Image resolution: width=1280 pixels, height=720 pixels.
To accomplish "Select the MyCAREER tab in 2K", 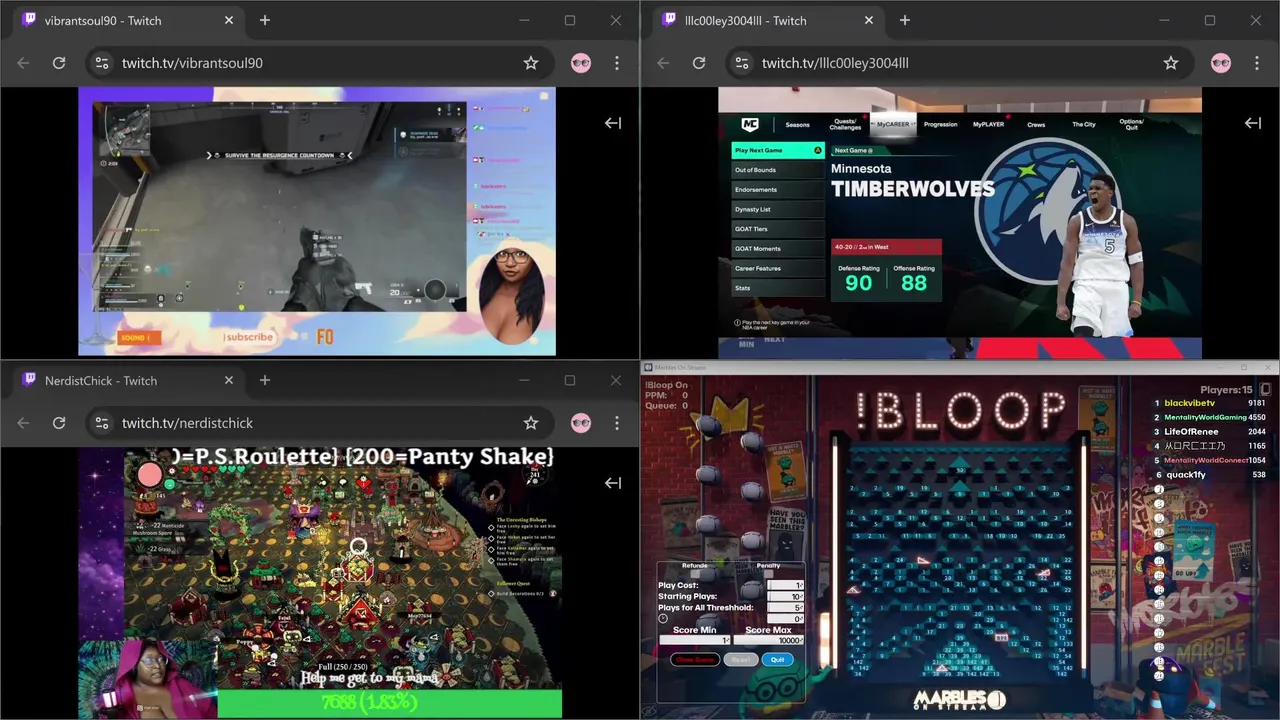I will pos(893,125).
